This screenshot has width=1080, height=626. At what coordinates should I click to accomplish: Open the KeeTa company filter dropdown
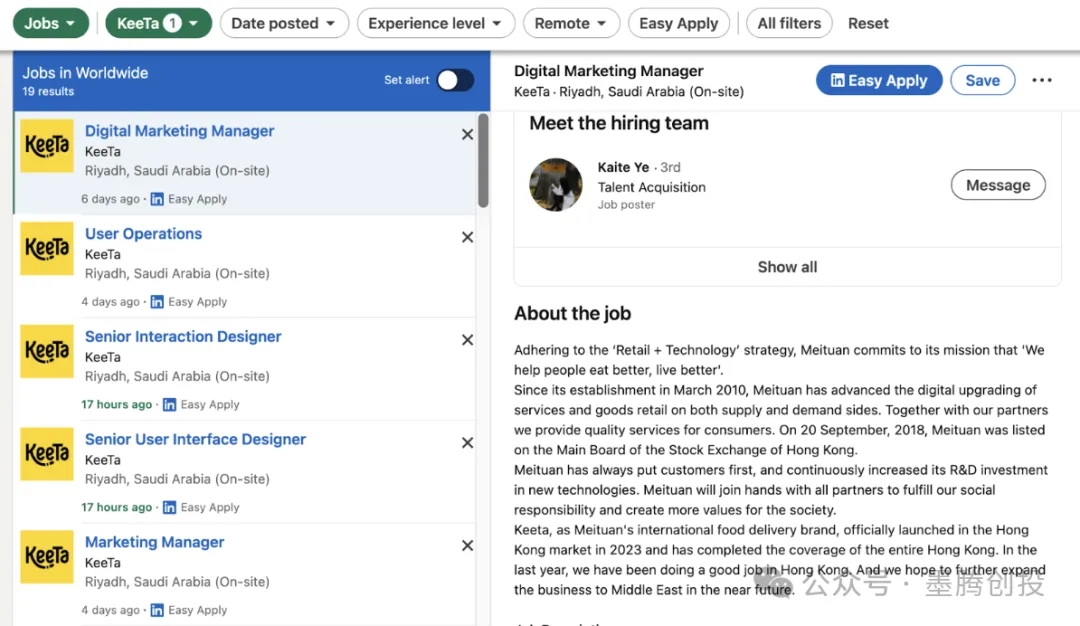coord(158,23)
